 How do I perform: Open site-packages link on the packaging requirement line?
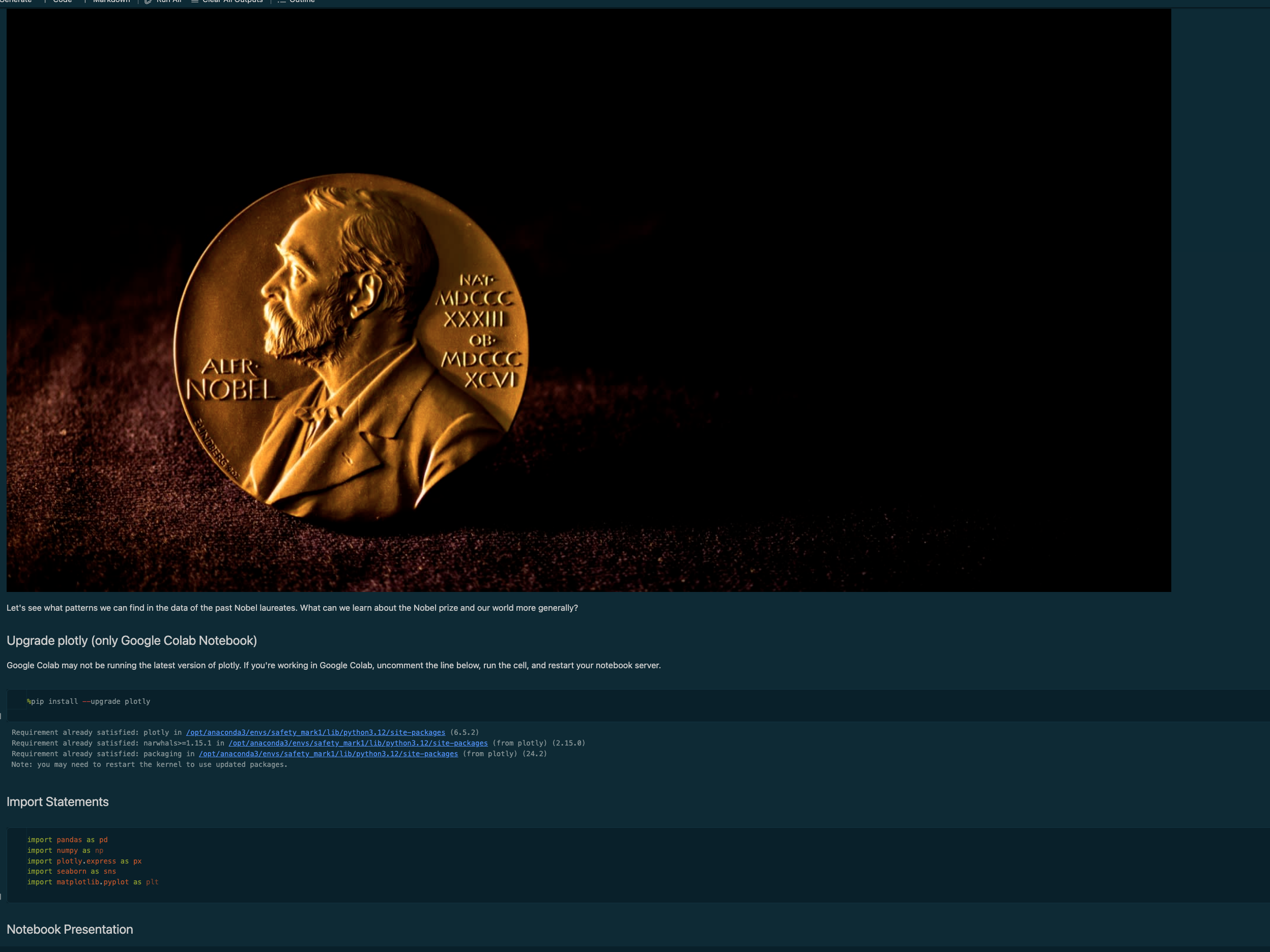[328, 754]
